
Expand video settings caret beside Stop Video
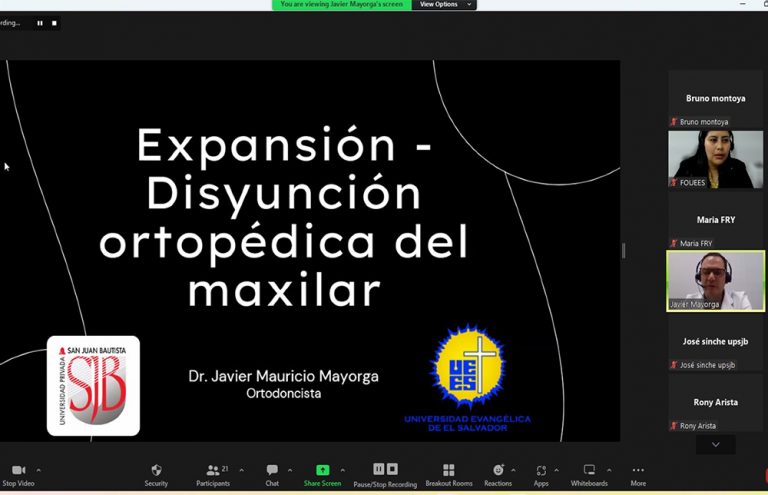(x=38, y=469)
